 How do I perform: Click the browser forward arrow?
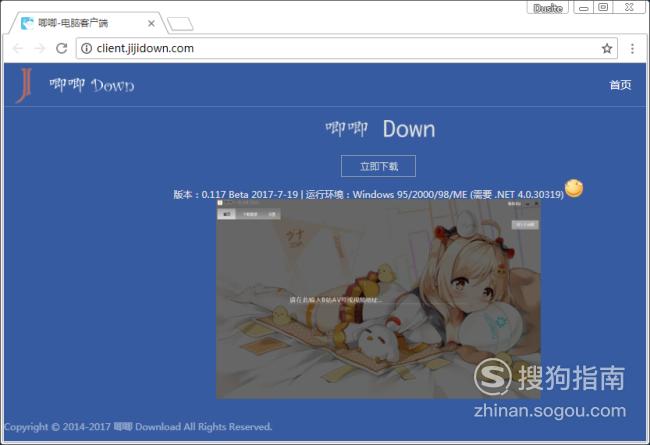39,49
